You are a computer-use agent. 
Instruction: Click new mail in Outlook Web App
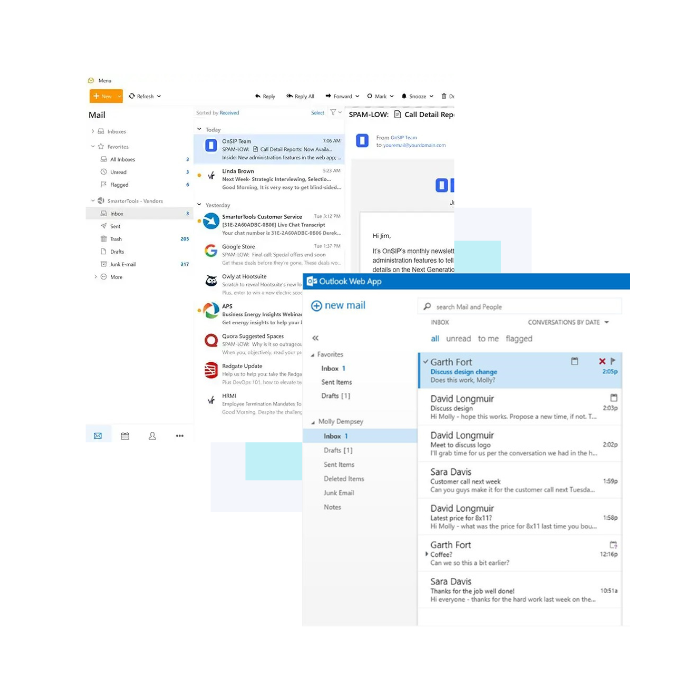[x=338, y=305]
